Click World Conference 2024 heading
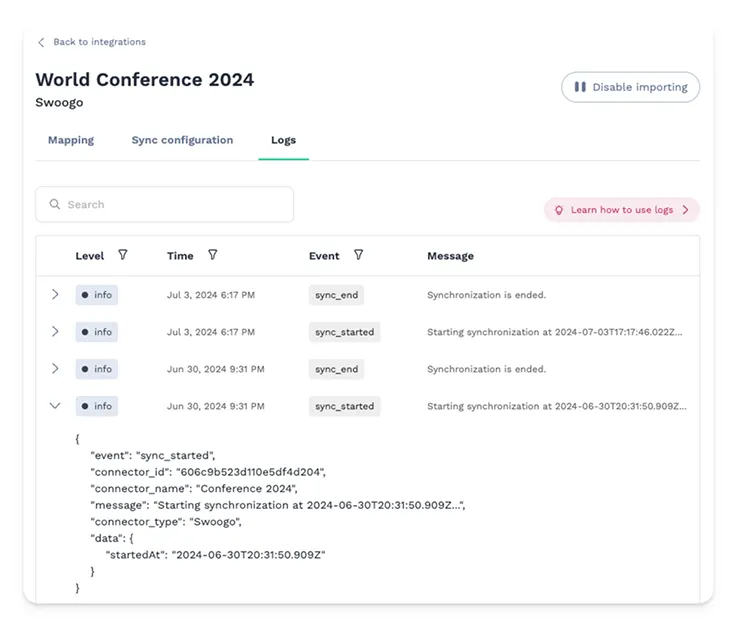Screen dimensions: 737x627 point(145,79)
